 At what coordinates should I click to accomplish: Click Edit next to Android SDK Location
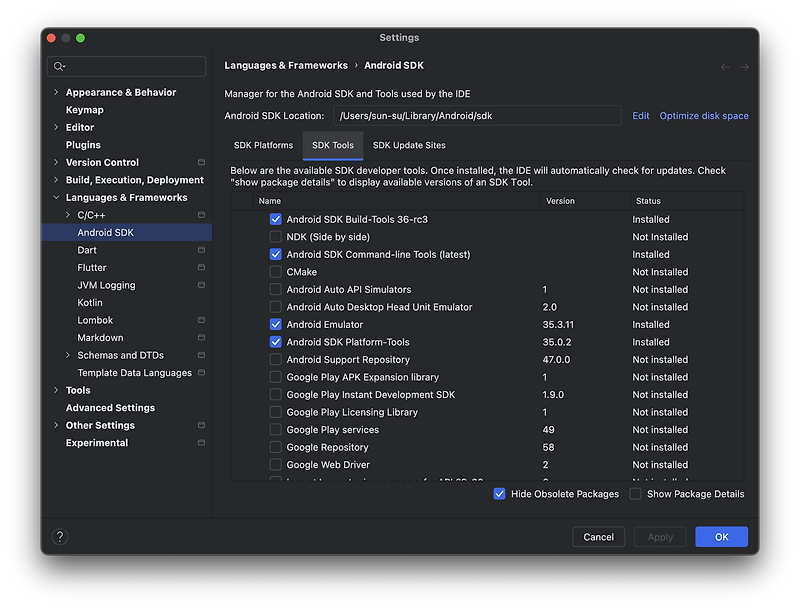[640, 115]
